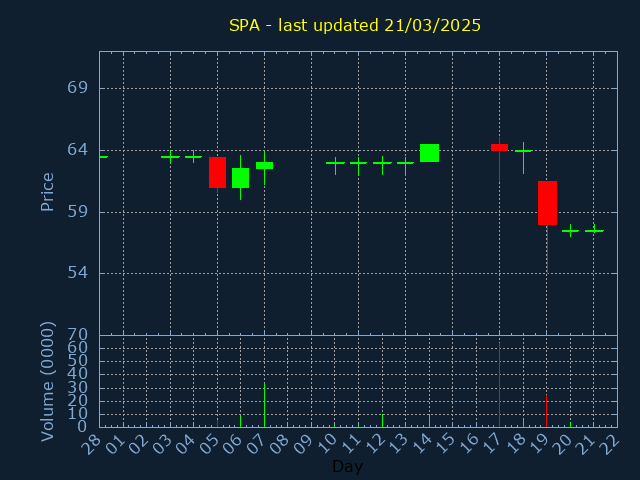Click the green volume bar for day 14
The width and height of the screenshot is (640, 480).
coord(429,421)
